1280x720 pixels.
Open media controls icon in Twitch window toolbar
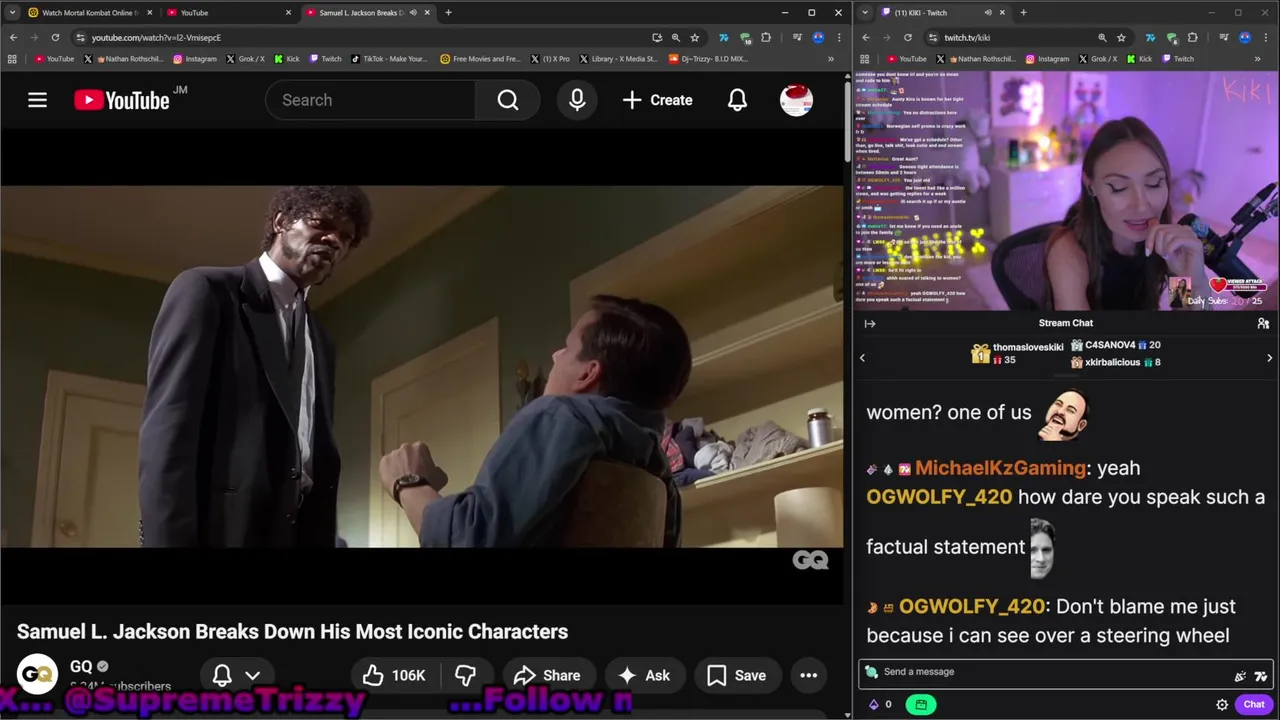(1222, 37)
